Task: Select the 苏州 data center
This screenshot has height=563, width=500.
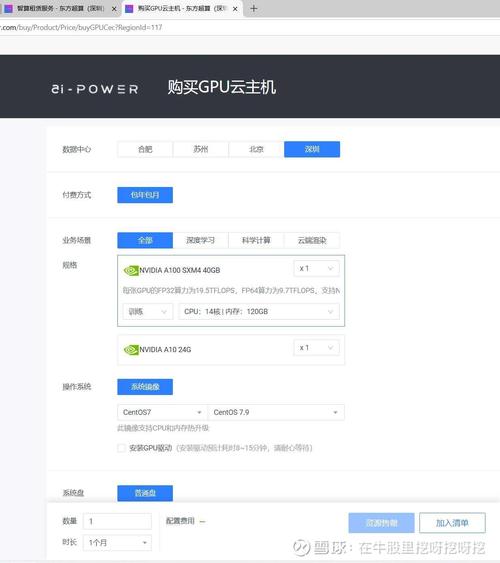Action: (201, 149)
